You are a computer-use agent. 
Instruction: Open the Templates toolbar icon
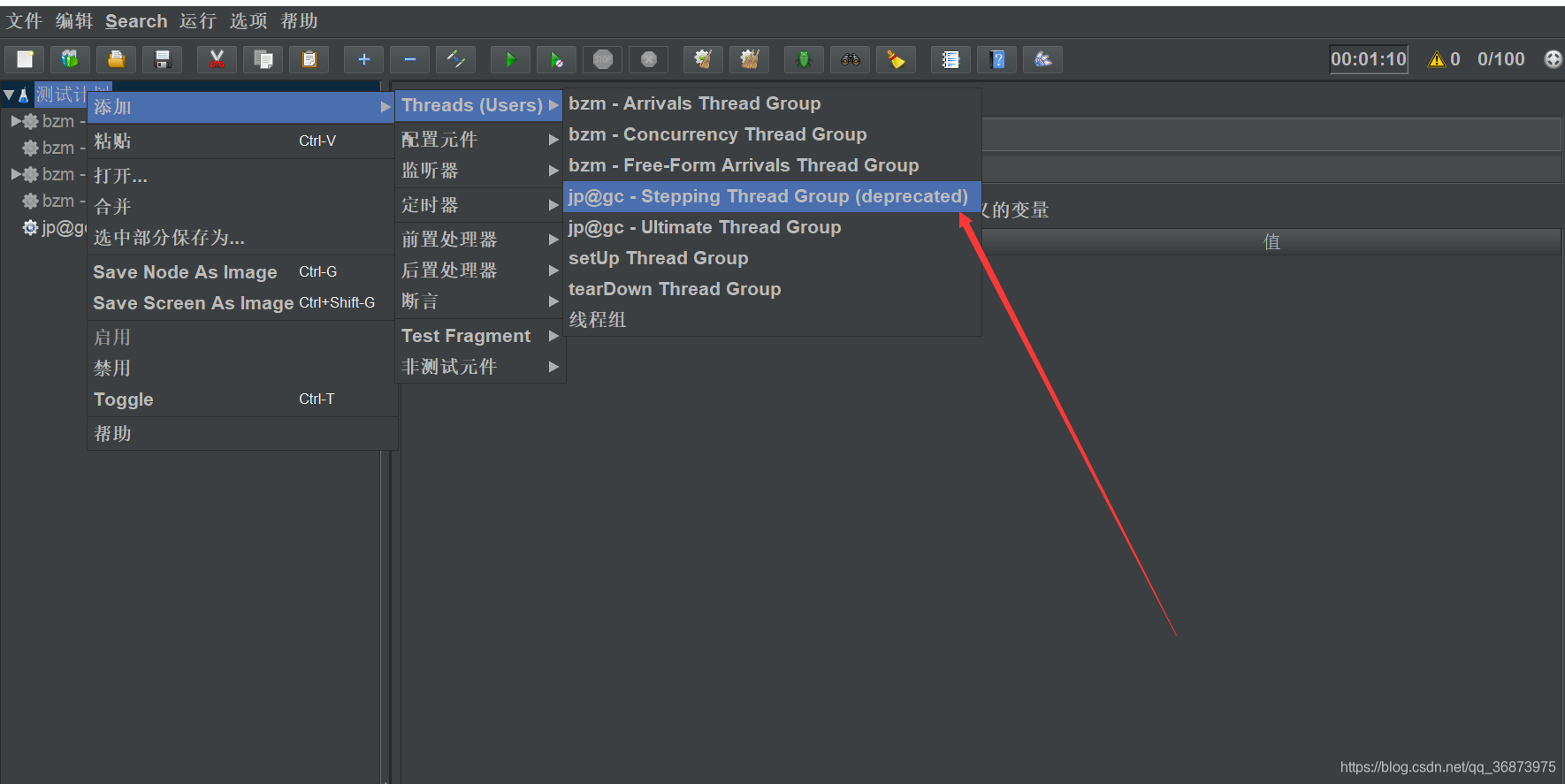[70, 59]
